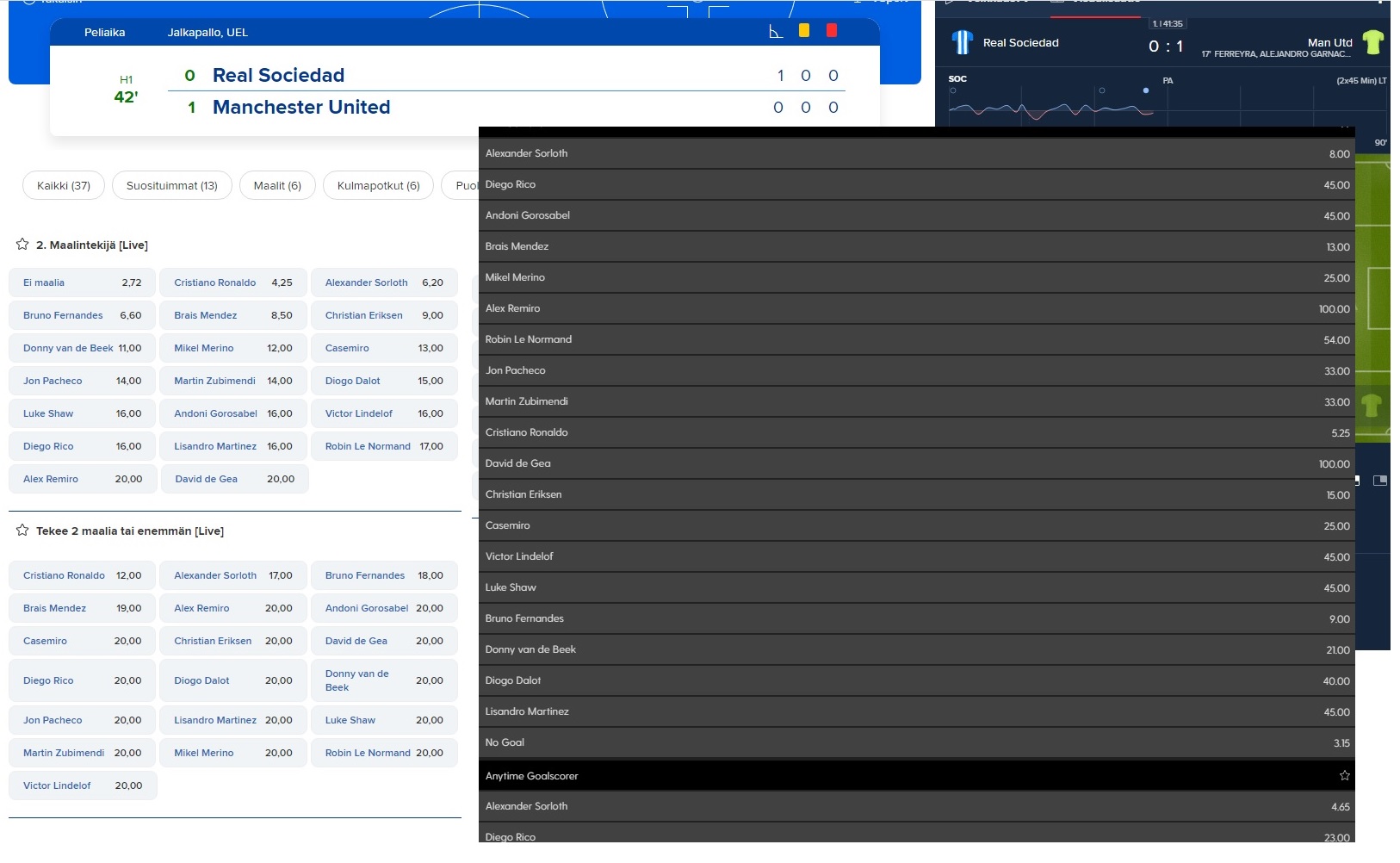Click the red card icon
Screen dimensions: 1400x863
832,31
